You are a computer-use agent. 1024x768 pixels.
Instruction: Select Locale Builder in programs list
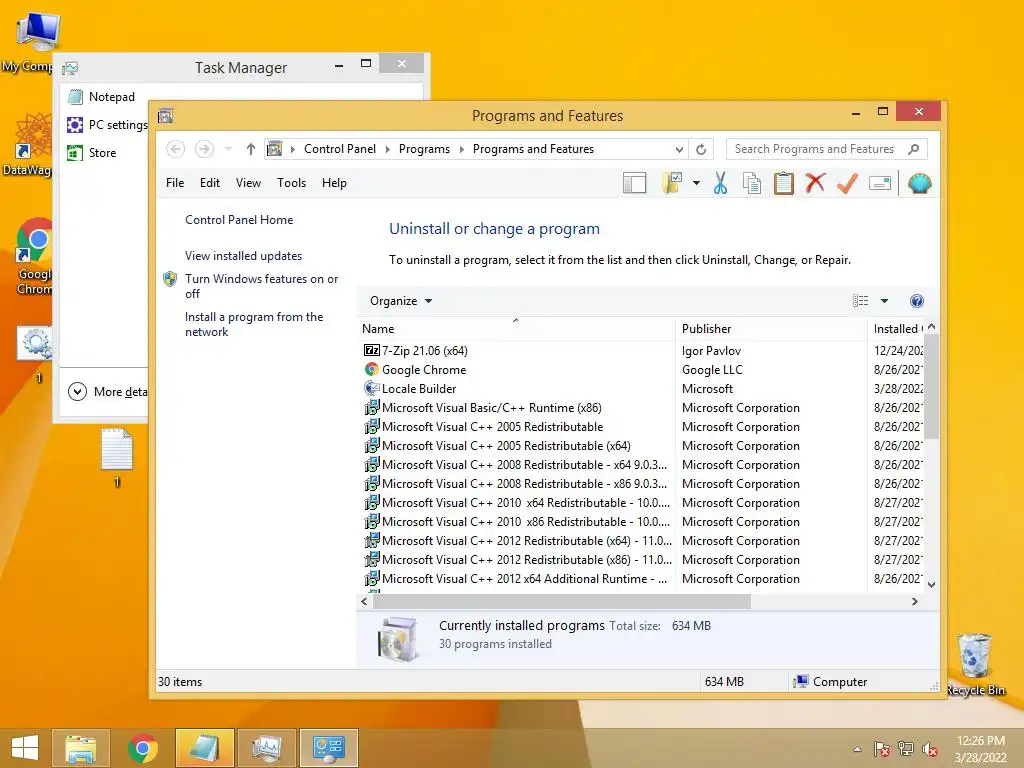pos(419,389)
